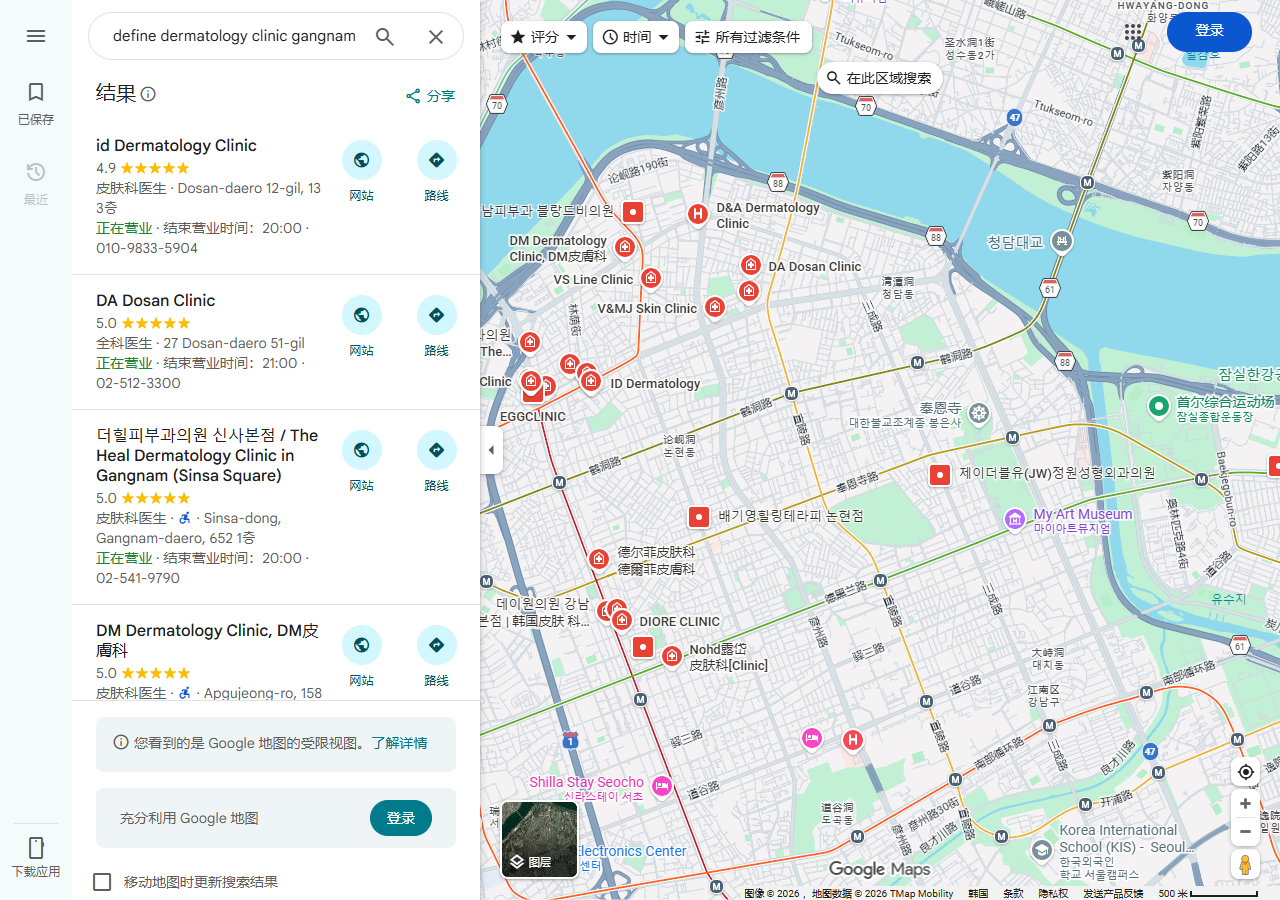
Task: Open website for DA Dosan Clinic
Action: (362, 315)
